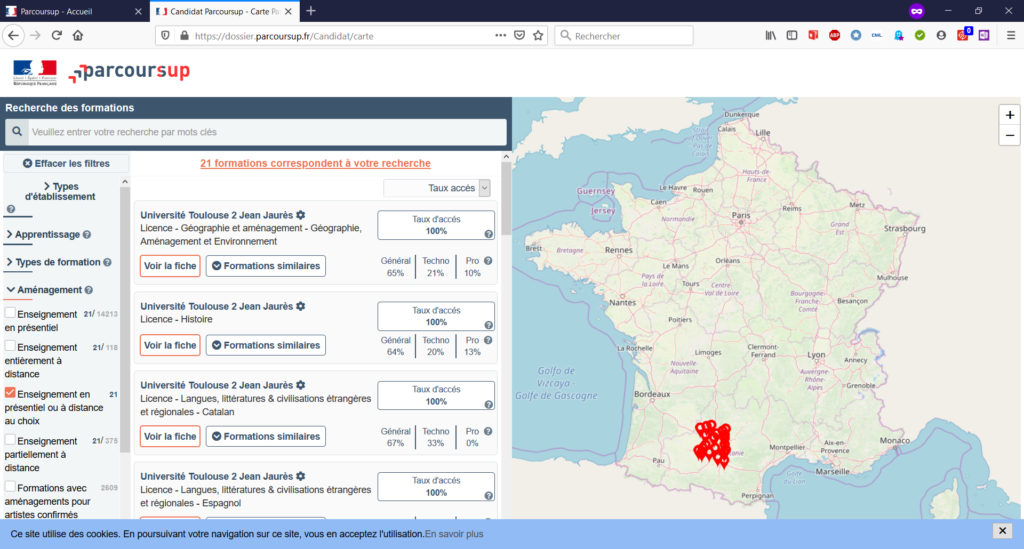Bookmark this page with the star icon
This screenshot has height=549, width=1024.
(x=538, y=36)
